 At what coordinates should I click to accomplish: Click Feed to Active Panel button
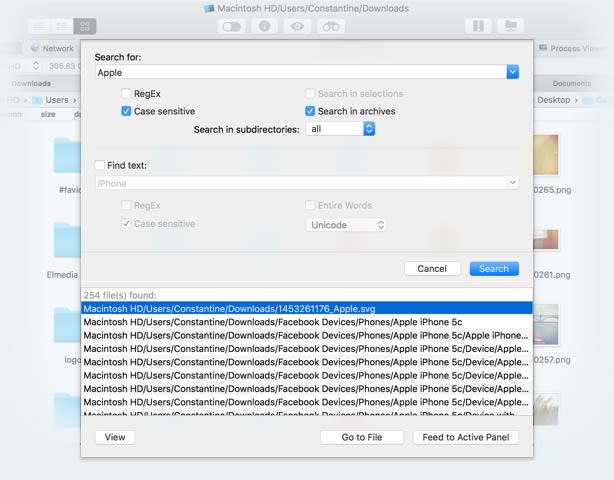[x=466, y=437]
